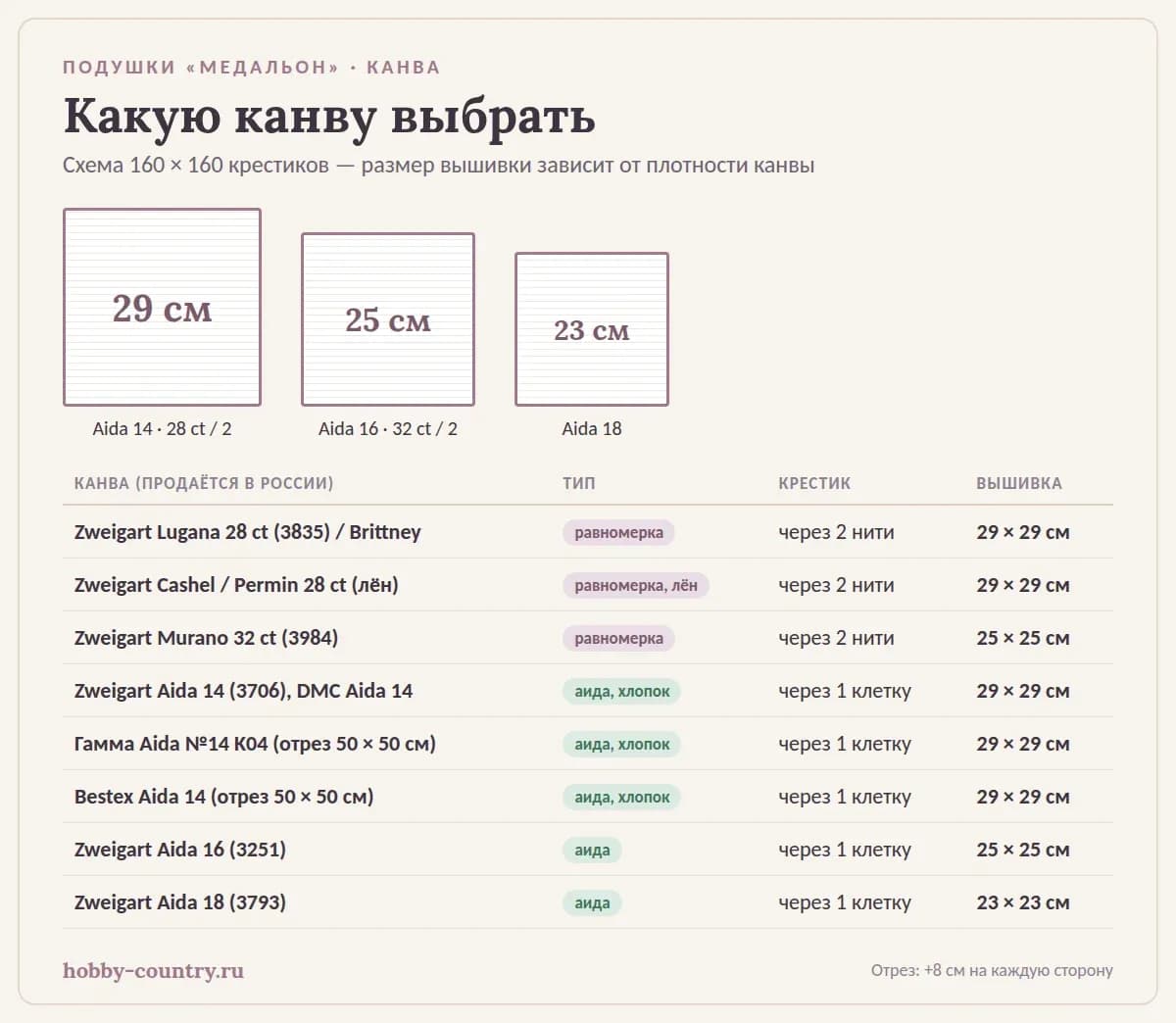Viewport: 1176px width, 1023px height.
Task: Click the 'Aida 16 · 32 ct / 2' caption
Action: (x=388, y=428)
